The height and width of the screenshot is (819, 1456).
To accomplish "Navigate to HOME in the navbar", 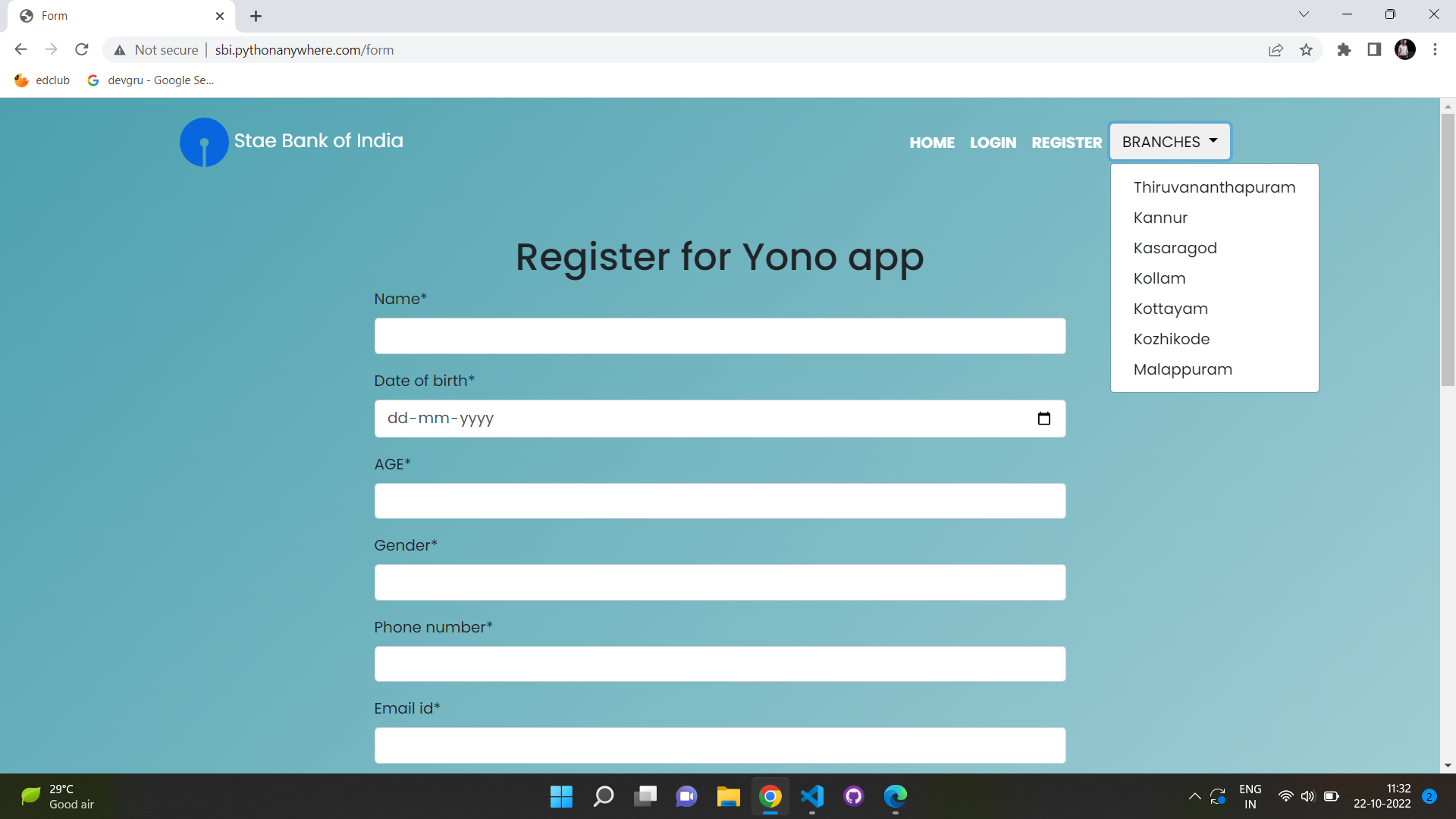I will [x=932, y=143].
